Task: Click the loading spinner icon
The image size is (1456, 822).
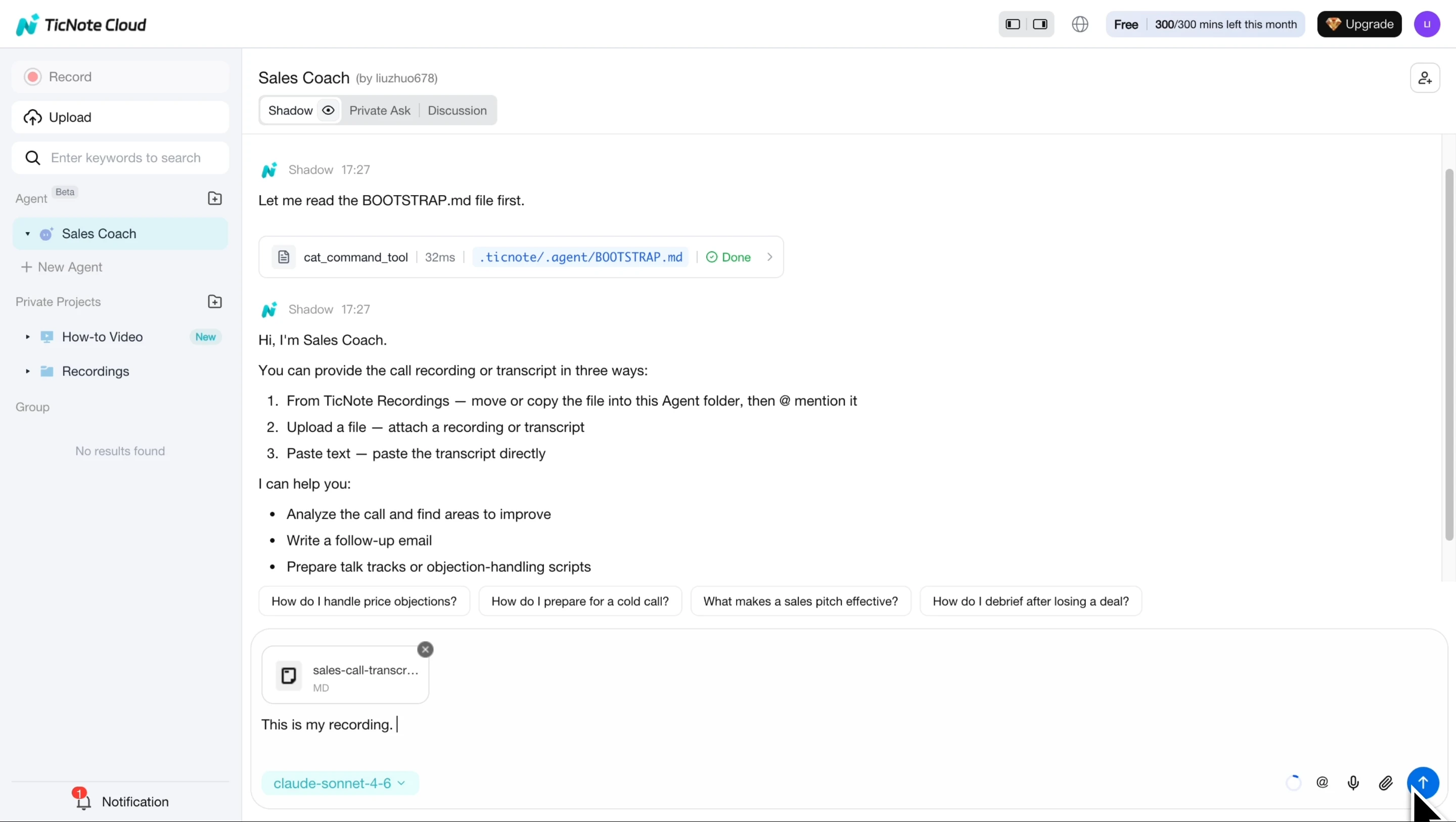Action: [1293, 783]
